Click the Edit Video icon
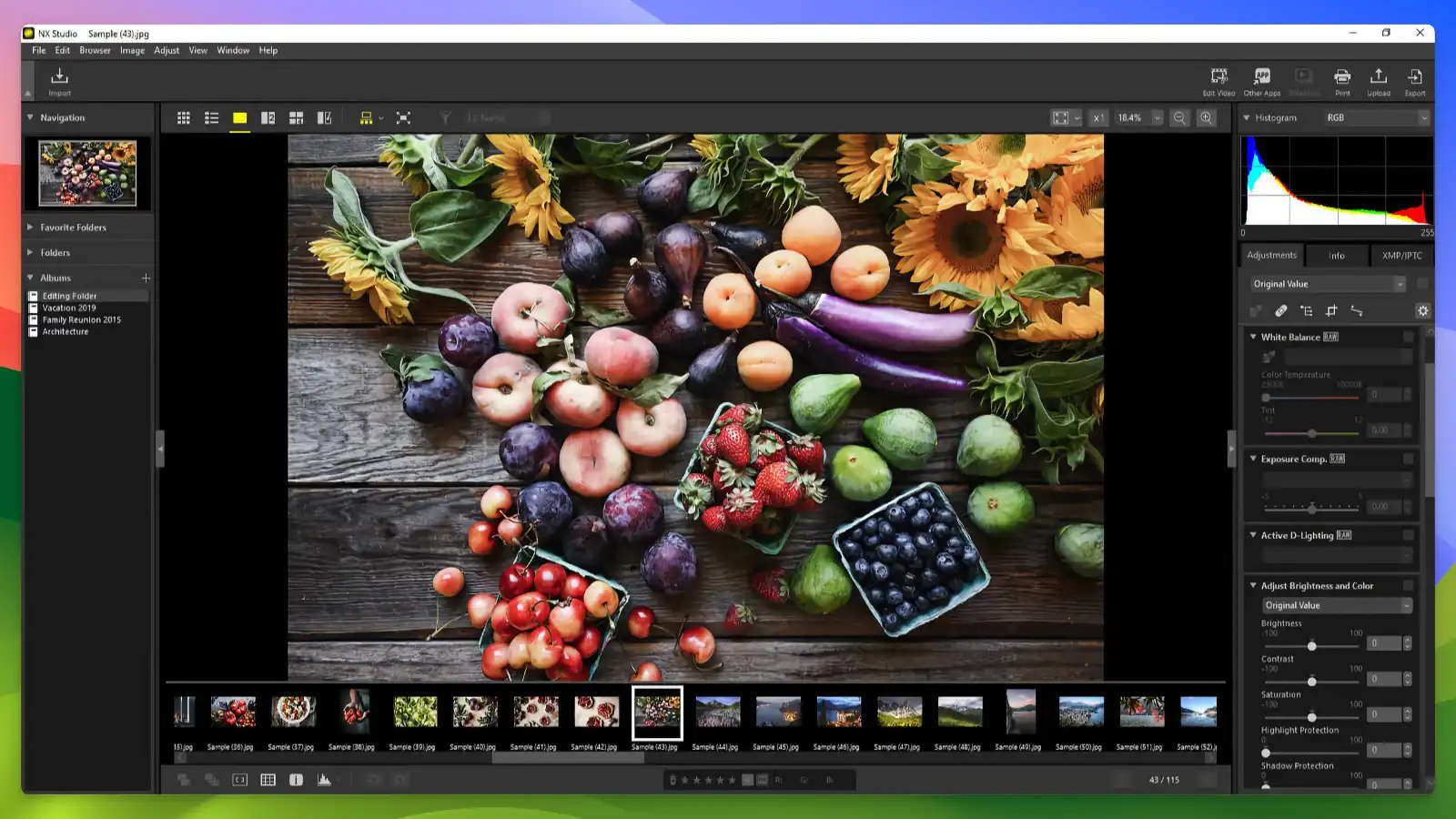This screenshot has height=819, width=1456. coord(1217,81)
